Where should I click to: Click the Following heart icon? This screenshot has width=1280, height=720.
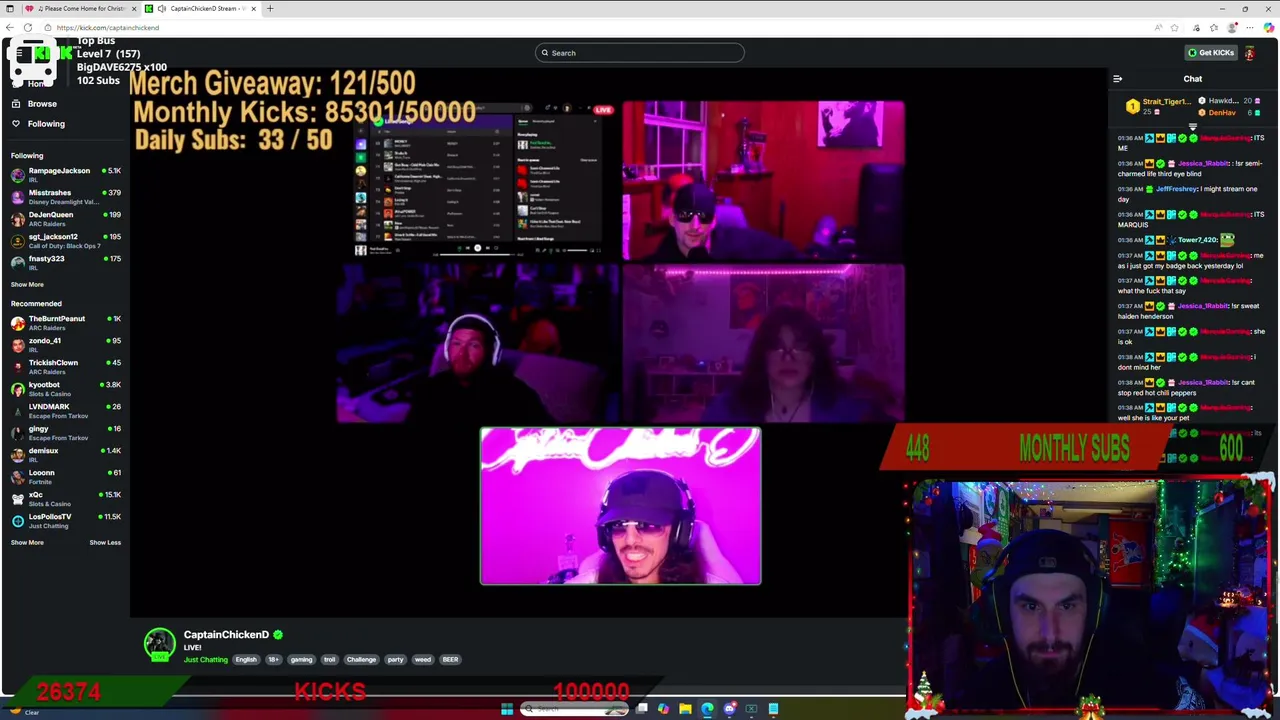pos(16,124)
